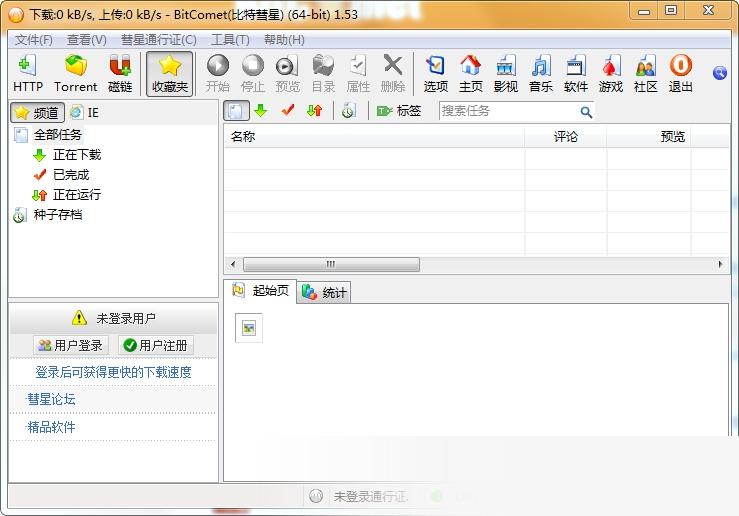This screenshot has width=739, height=516.
Task: Click the 标签 tag button
Action: (x=399, y=111)
